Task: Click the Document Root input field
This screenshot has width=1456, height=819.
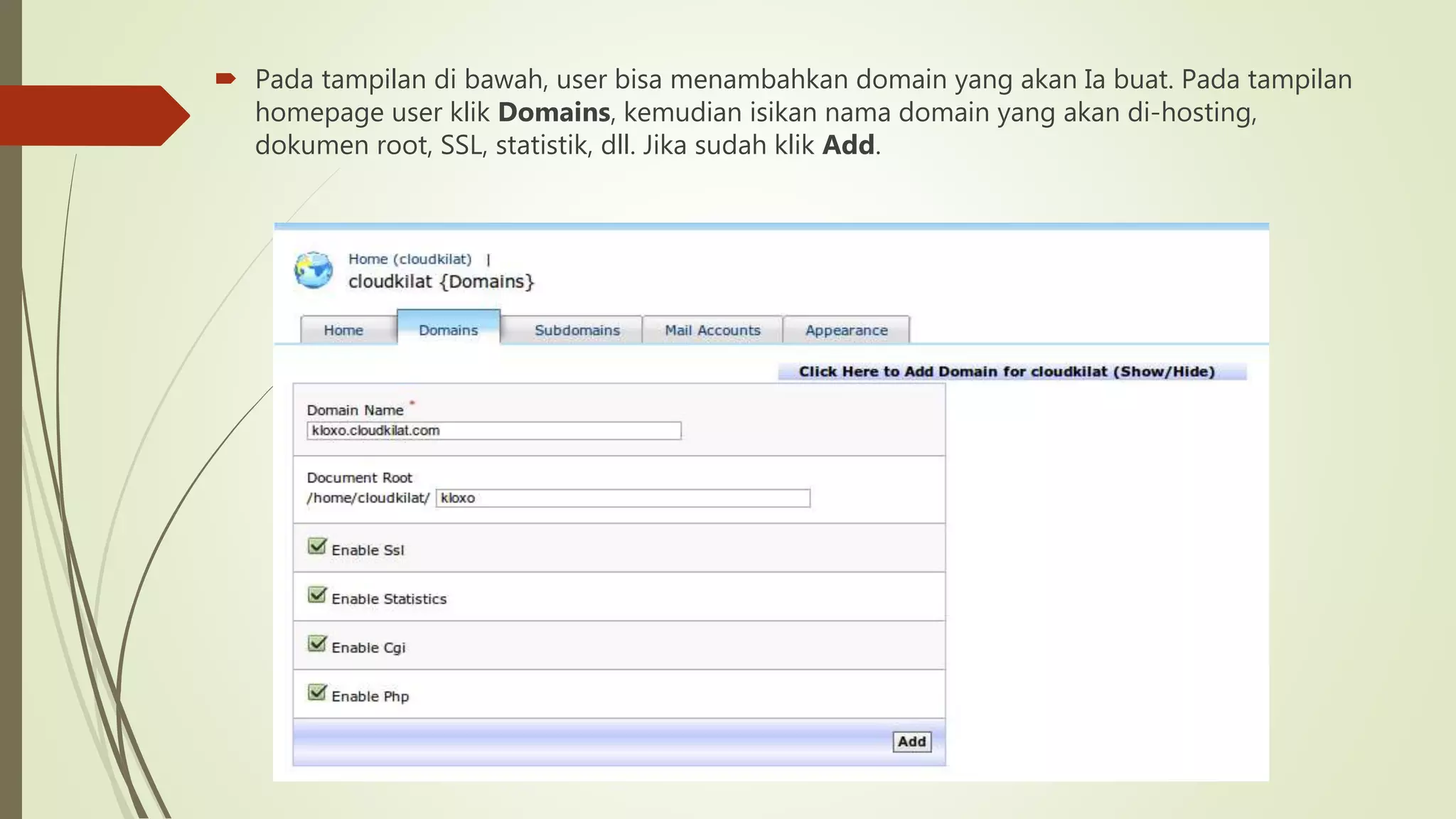Action: tap(623, 498)
